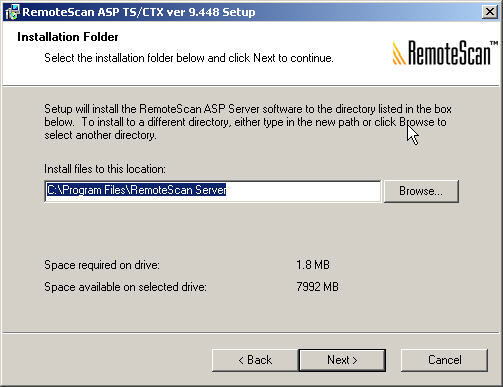Click empty space inside the install path box
The height and width of the screenshot is (387, 503).
[303, 191]
